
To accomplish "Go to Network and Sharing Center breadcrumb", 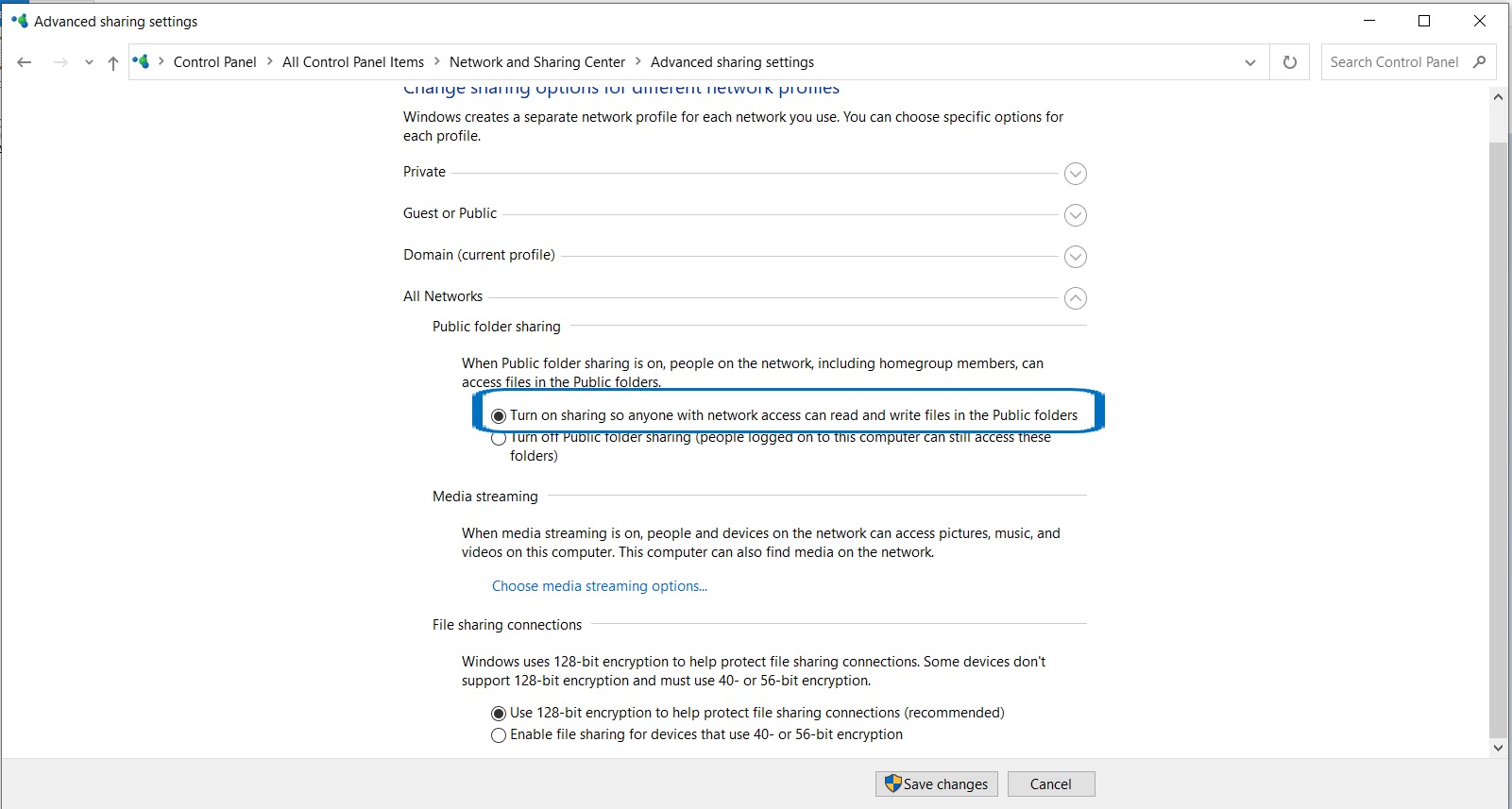I will 536,62.
